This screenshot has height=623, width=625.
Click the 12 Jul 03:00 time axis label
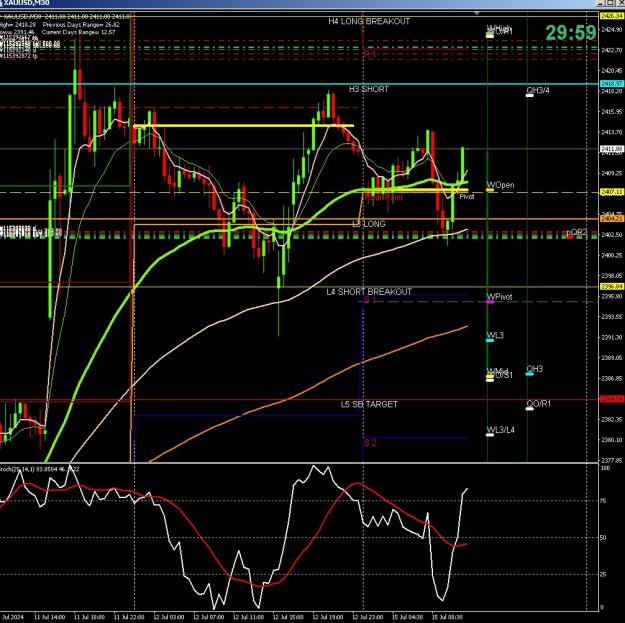click(x=169, y=617)
